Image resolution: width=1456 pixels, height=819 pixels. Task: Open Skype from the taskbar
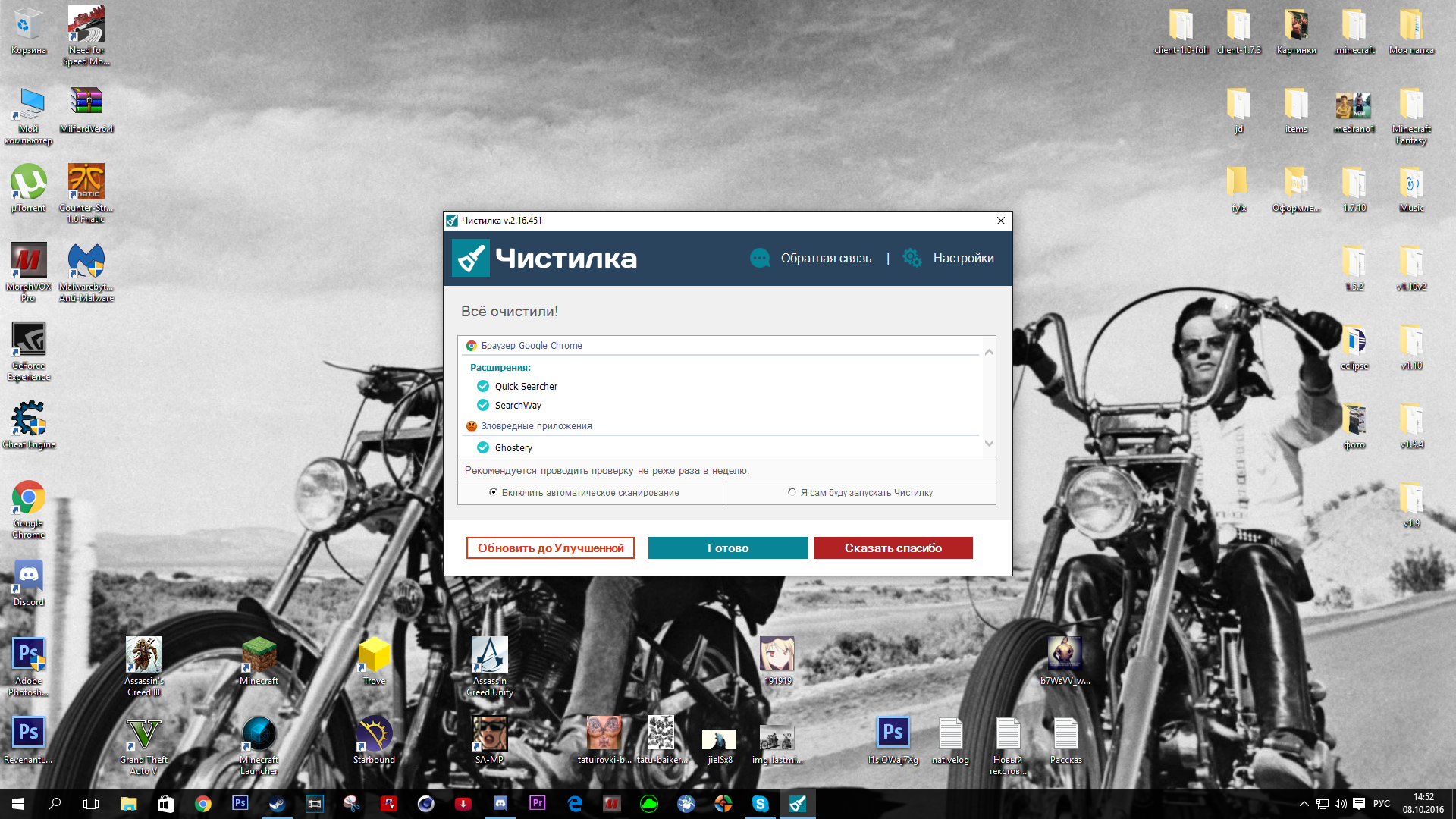760,804
